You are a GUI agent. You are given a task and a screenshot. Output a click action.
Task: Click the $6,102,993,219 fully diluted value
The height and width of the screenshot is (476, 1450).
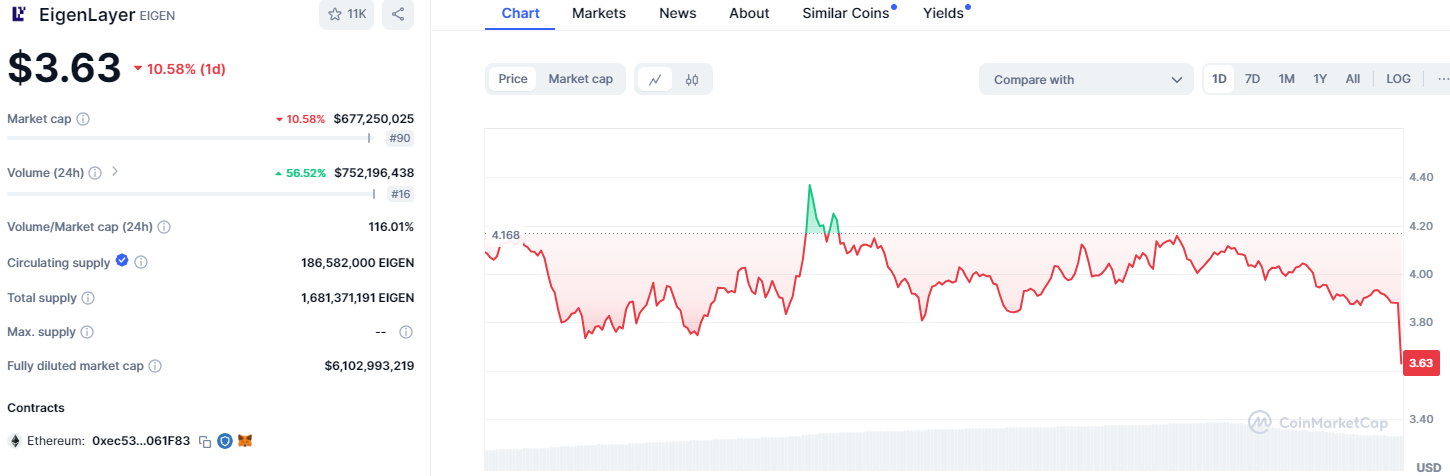point(369,366)
